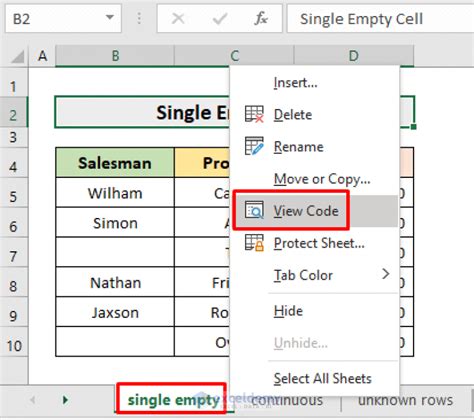Choose Delete from context menu
Viewport: 474px width, 420px height.
pos(315,115)
